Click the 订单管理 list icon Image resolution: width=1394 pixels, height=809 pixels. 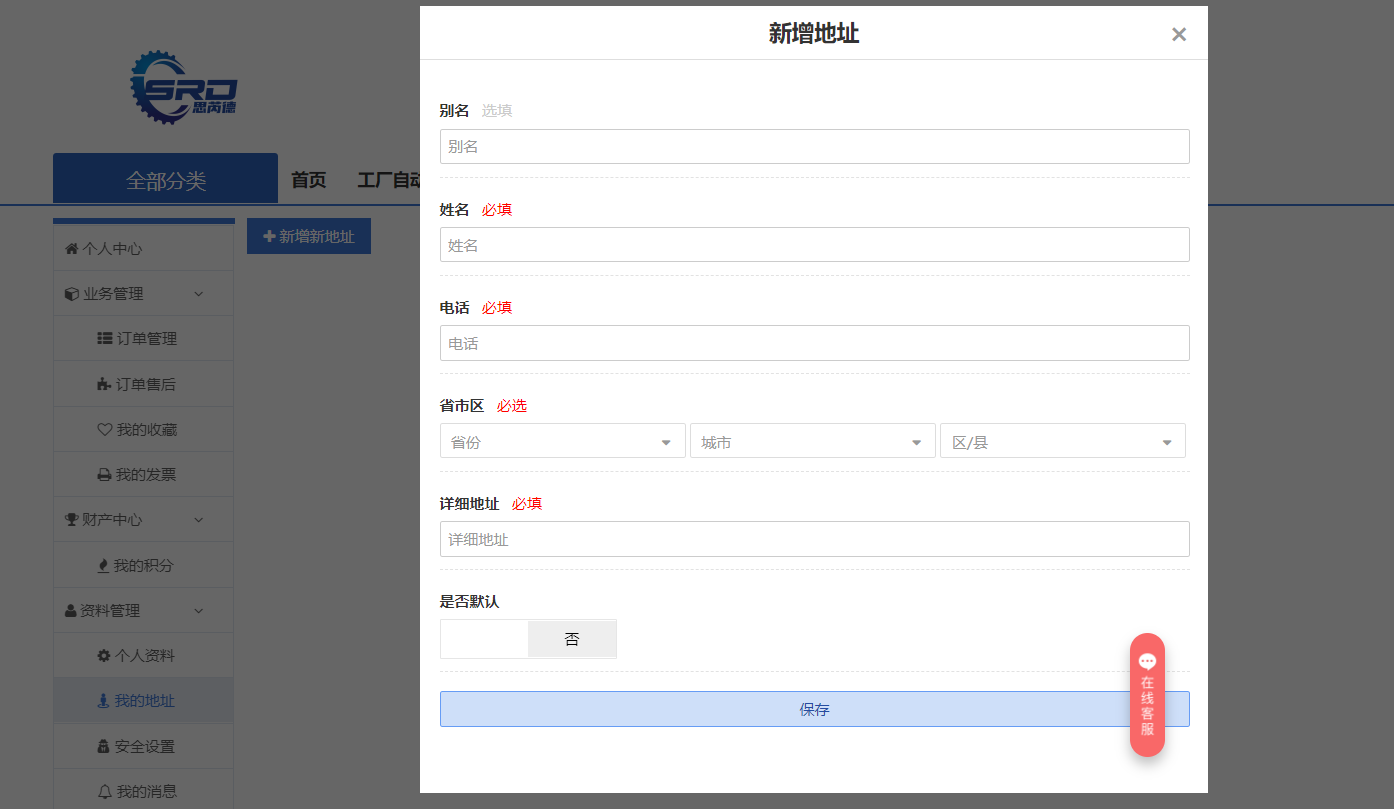104,339
